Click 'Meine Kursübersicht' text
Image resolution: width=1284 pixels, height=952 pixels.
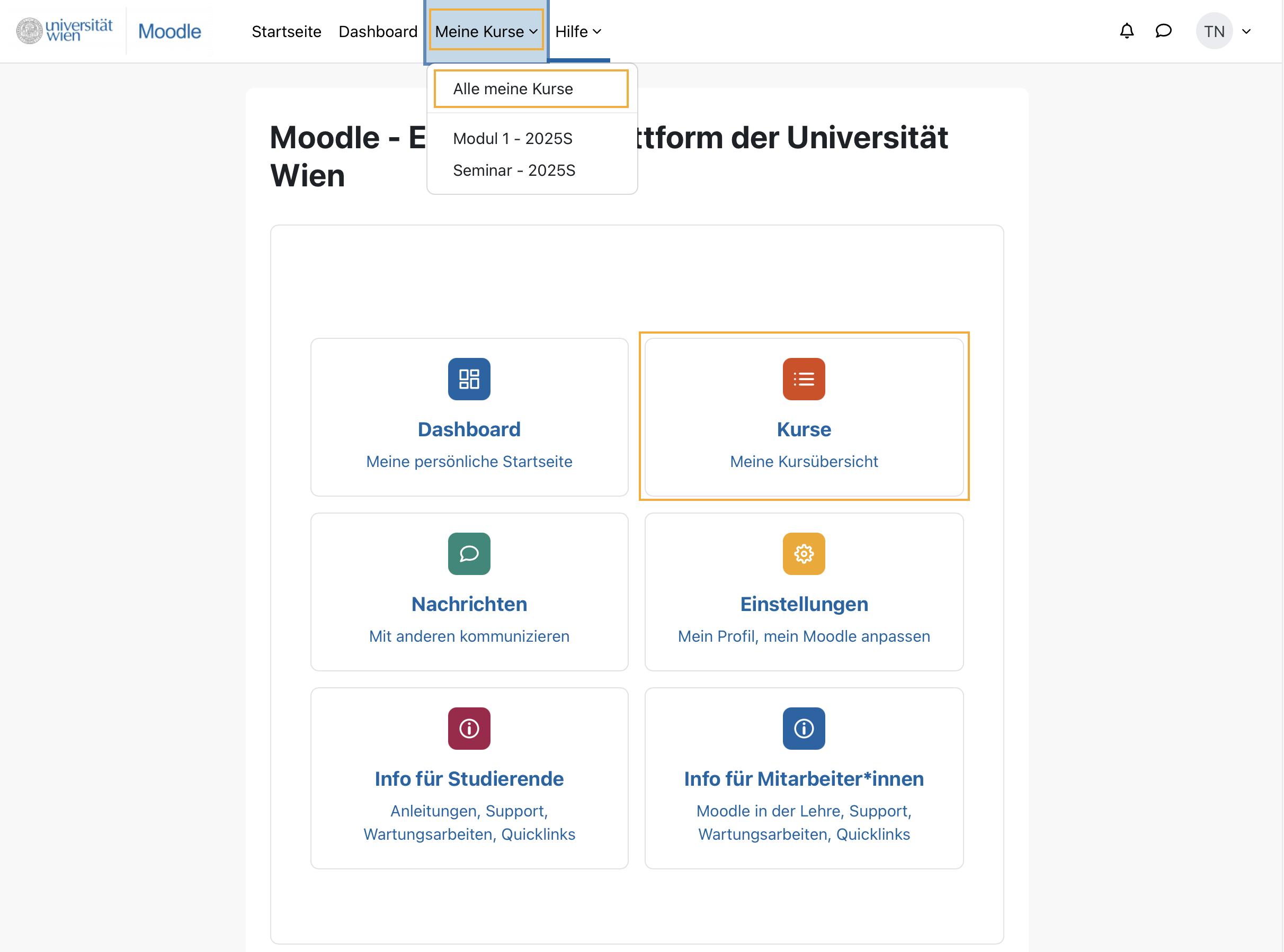click(x=804, y=462)
